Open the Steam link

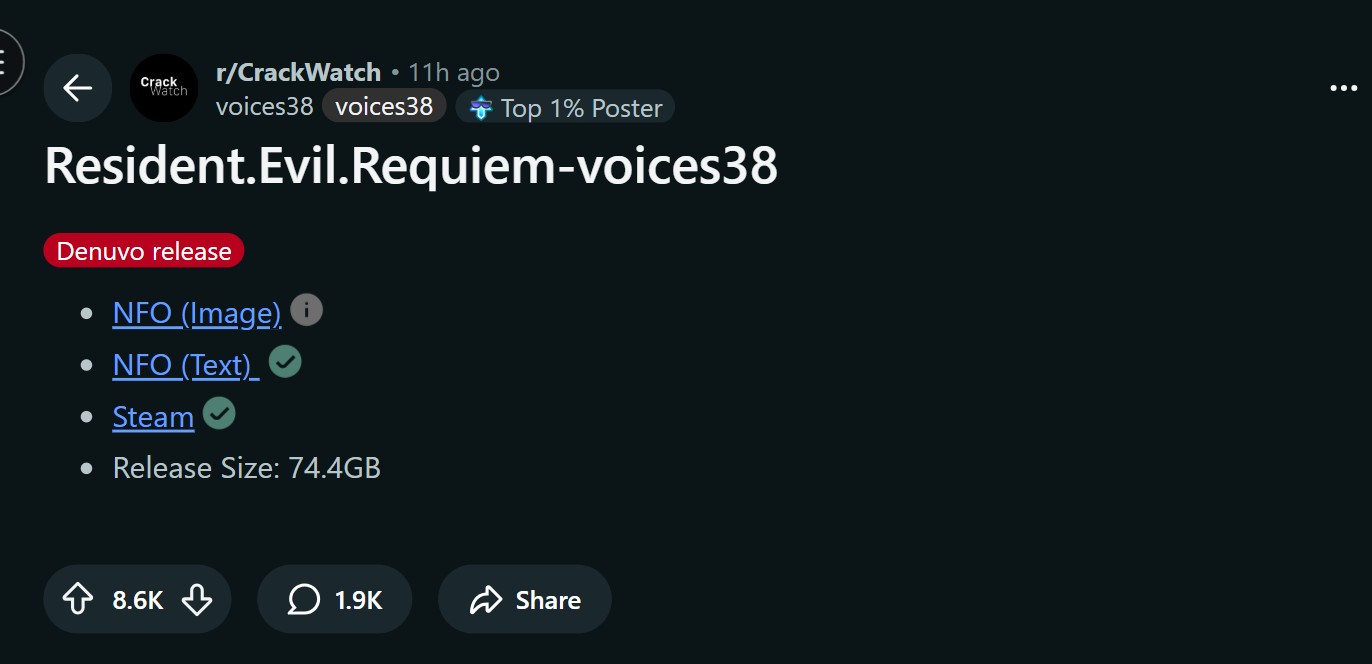pyautogui.click(x=152, y=416)
